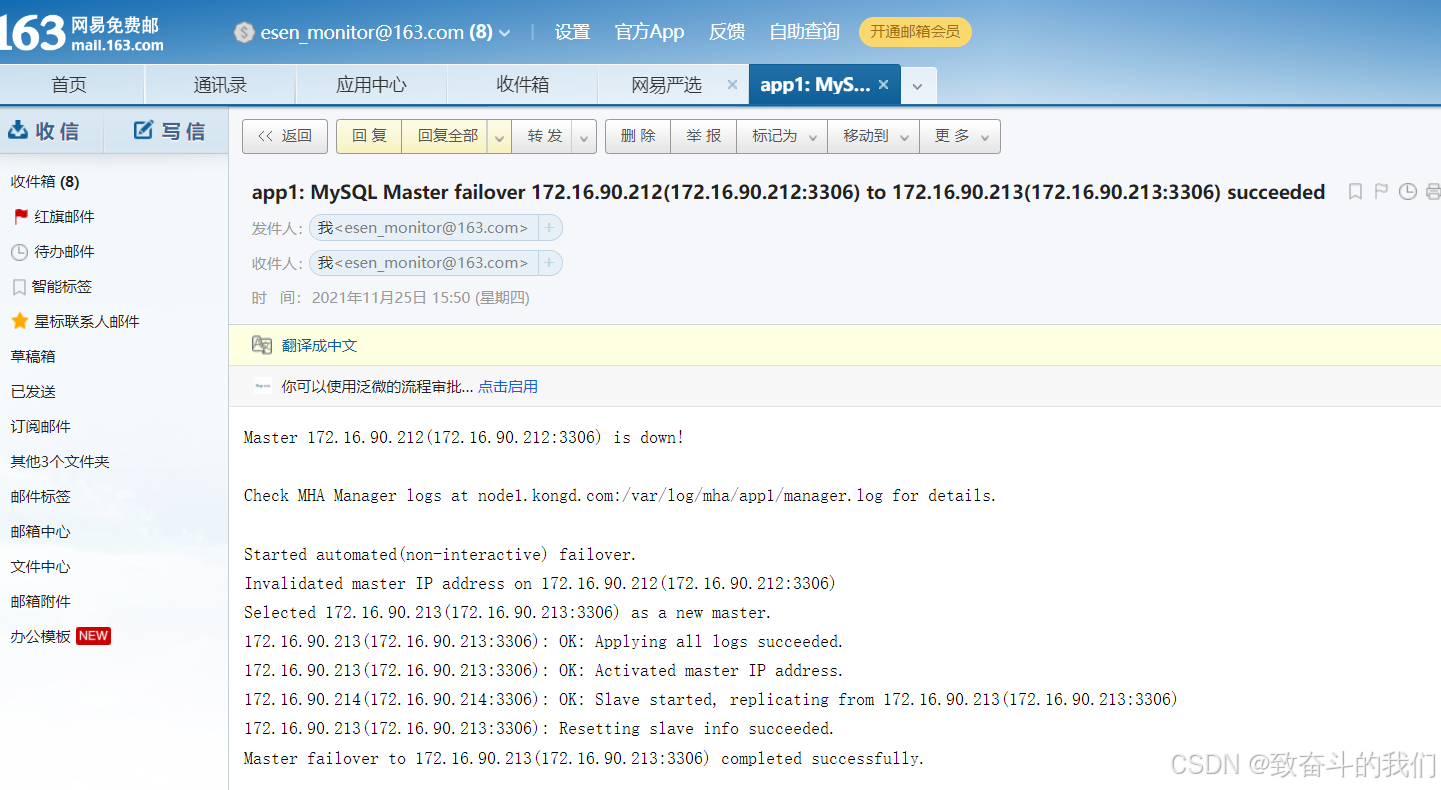Open 反馈 link in header

727,32
